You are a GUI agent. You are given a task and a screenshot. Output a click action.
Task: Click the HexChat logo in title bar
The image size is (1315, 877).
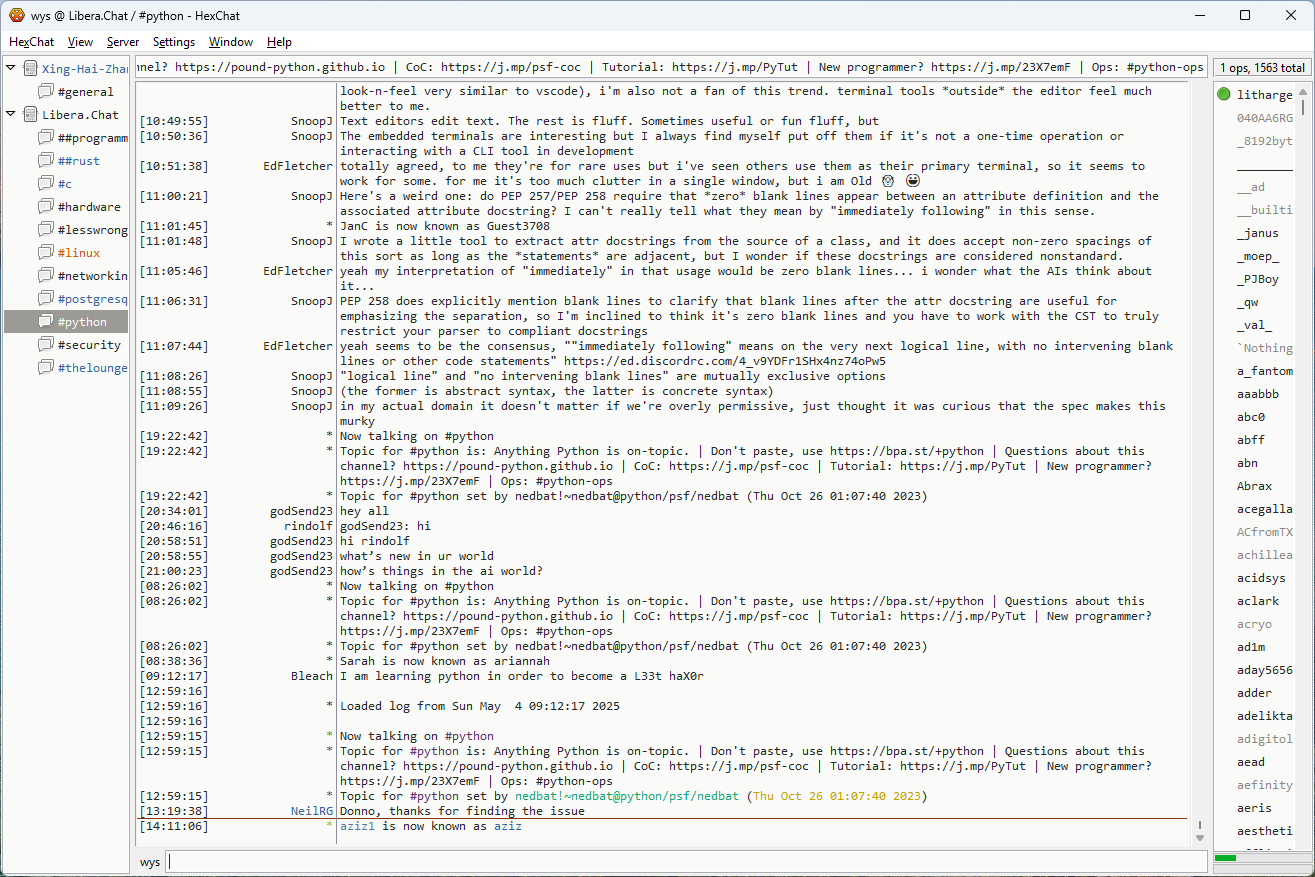click(16, 15)
